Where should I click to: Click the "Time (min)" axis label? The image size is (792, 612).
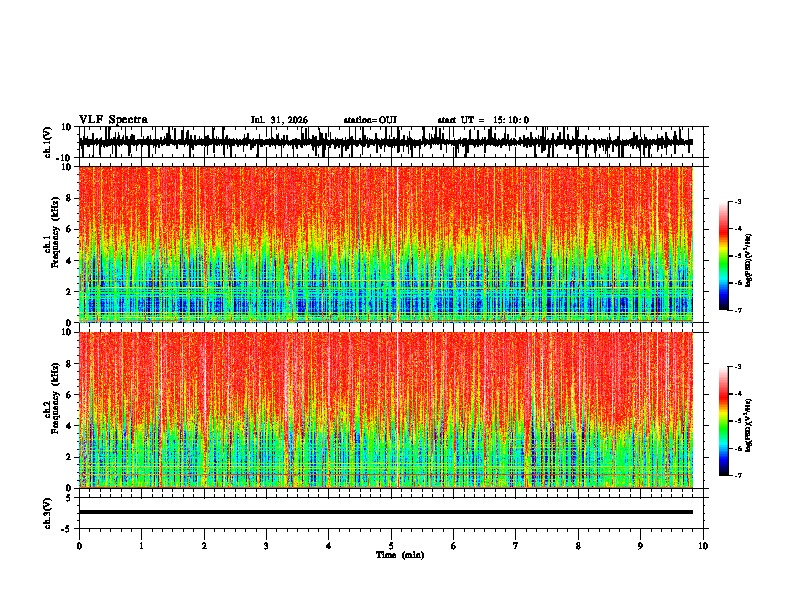pos(400,555)
